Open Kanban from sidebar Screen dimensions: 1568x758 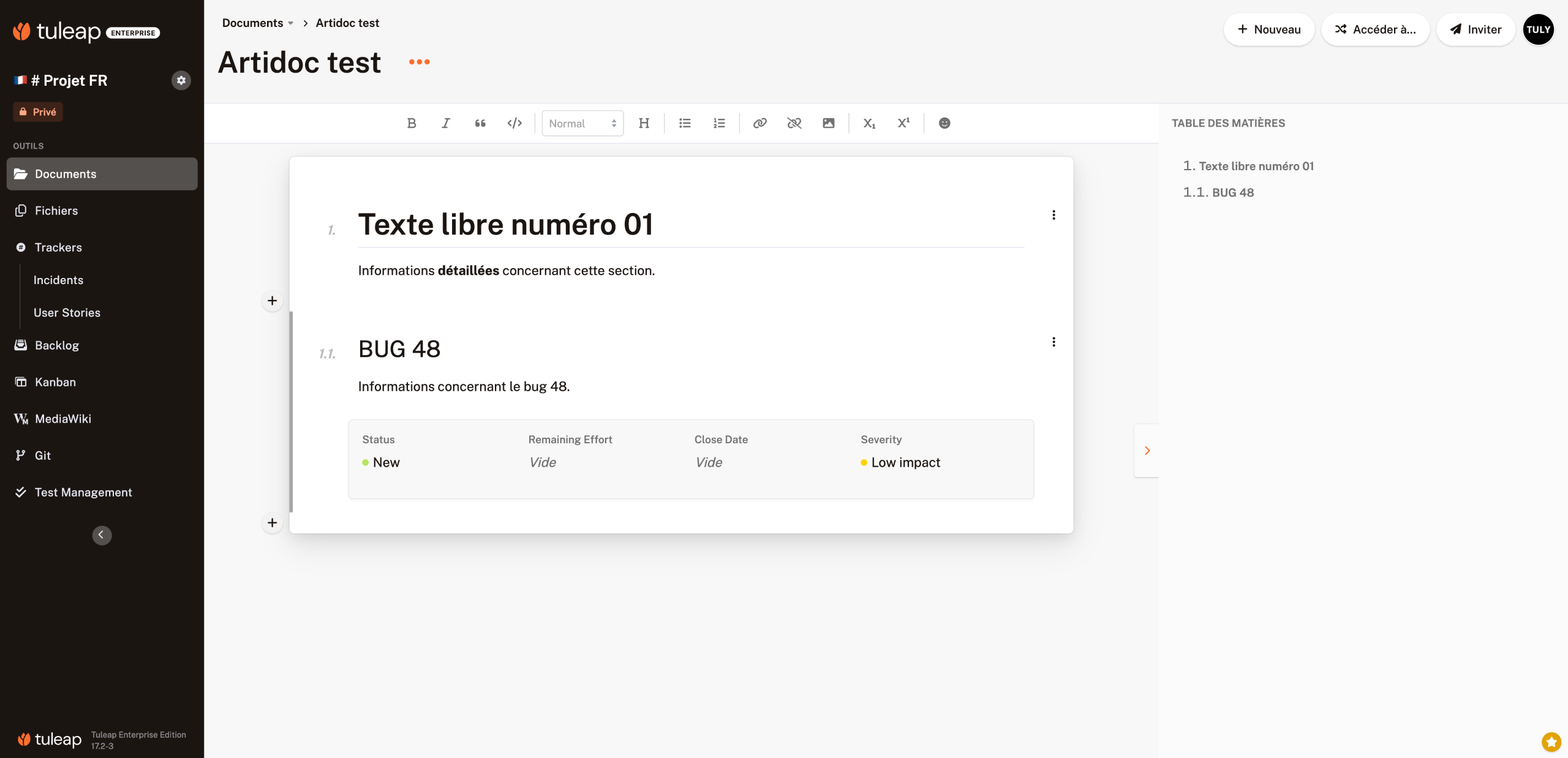click(x=55, y=382)
